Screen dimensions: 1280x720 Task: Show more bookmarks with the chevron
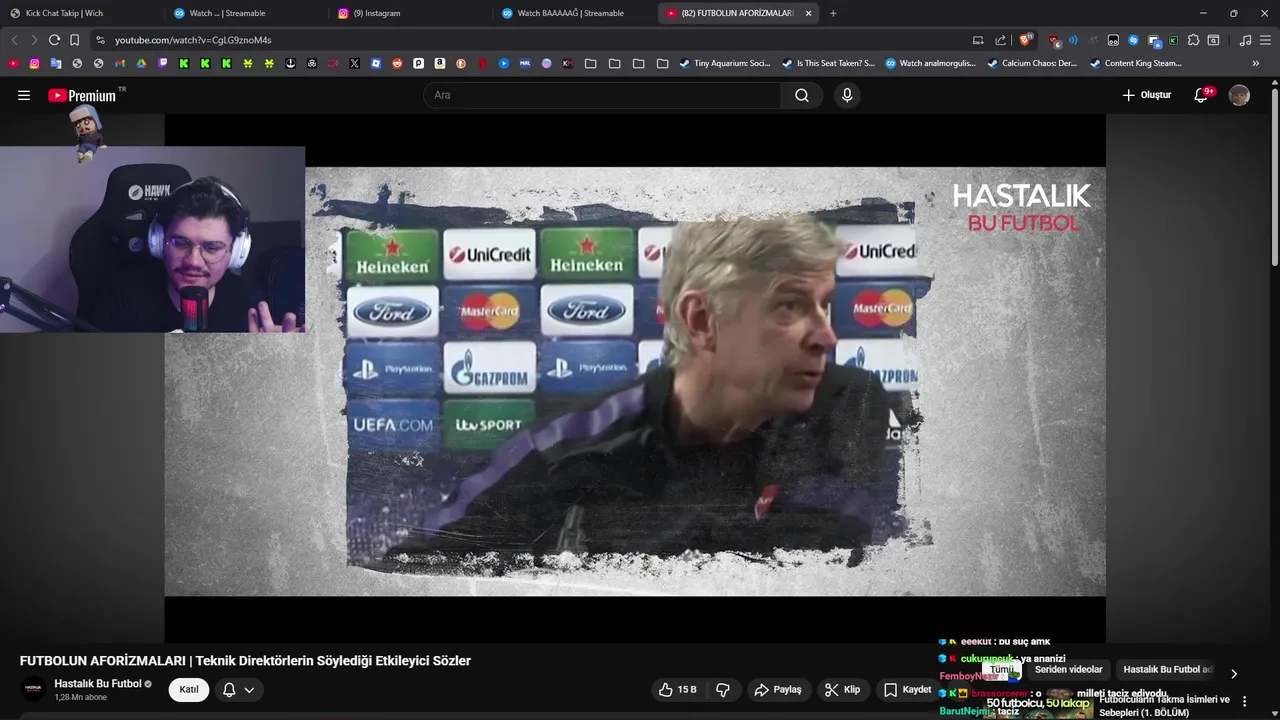pos(1256,63)
